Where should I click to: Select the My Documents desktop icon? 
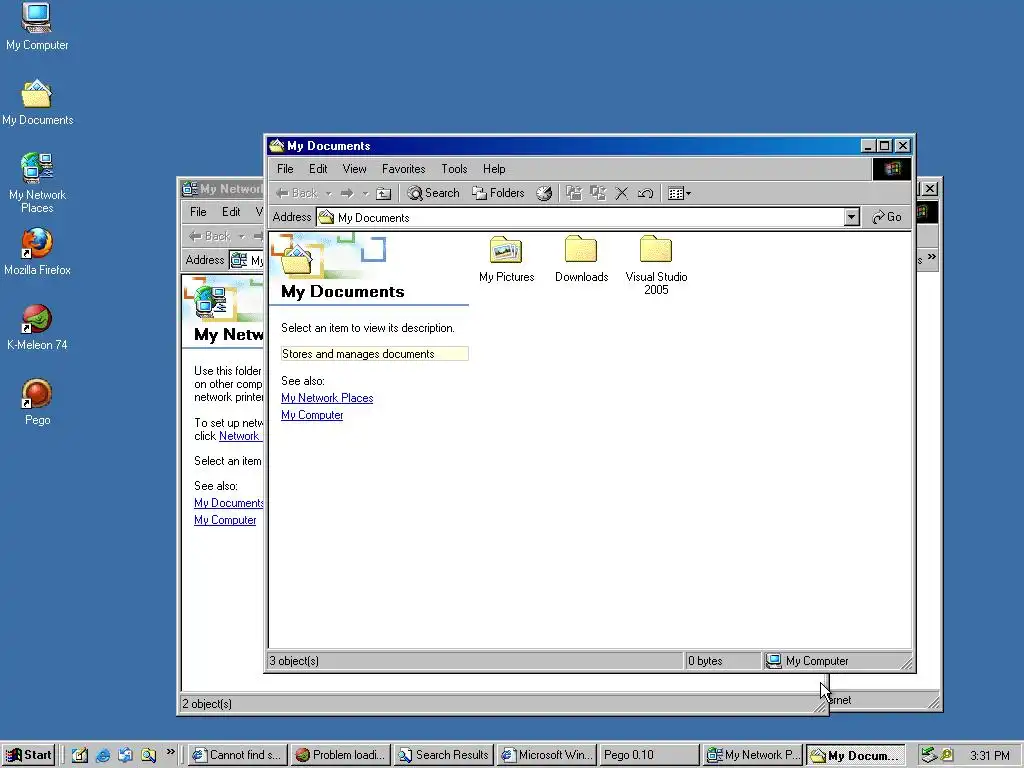37,103
